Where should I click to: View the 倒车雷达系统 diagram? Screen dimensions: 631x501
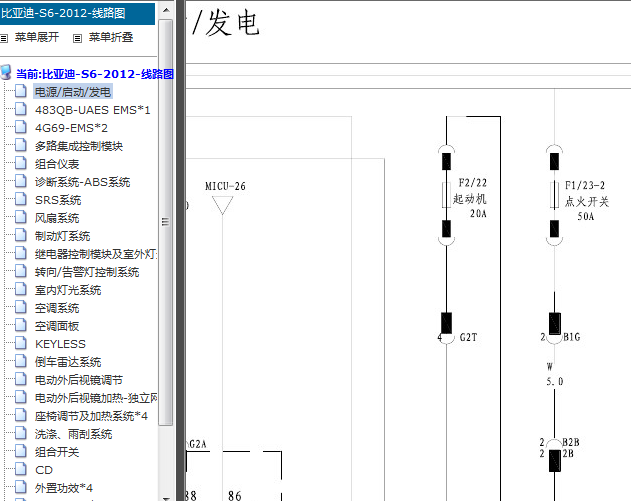pyautogui.click(x=68, y=362)
